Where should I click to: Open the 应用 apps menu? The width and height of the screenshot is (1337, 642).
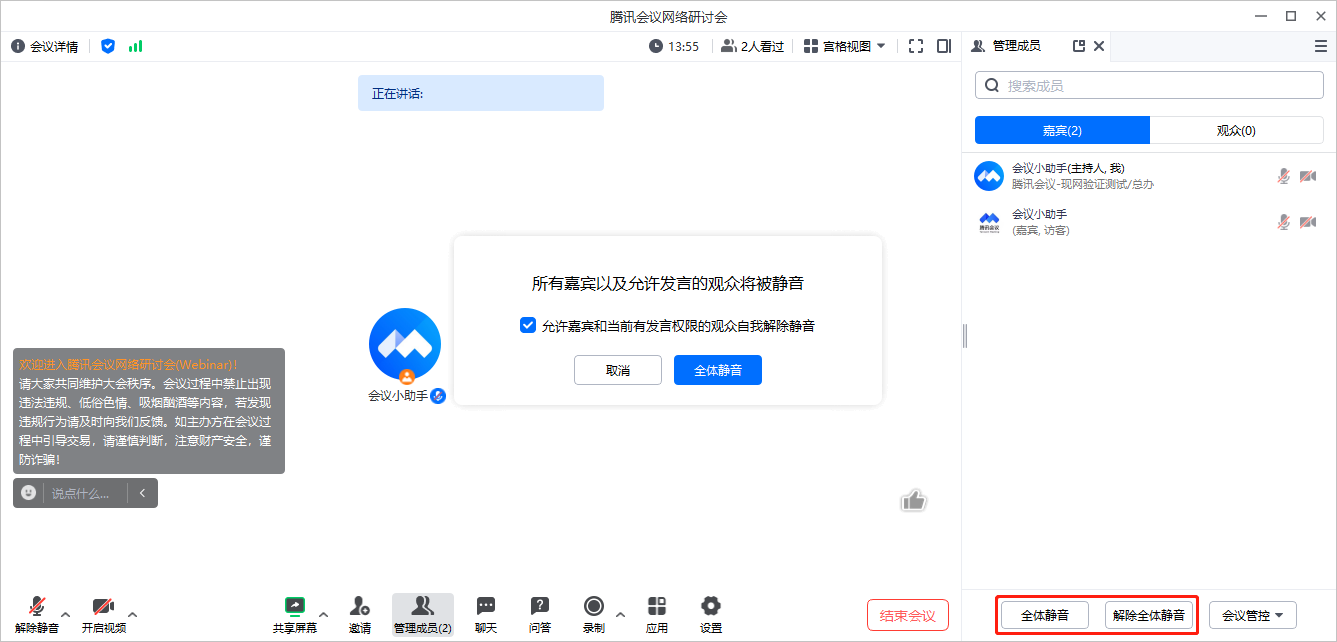tap(657, 615)
